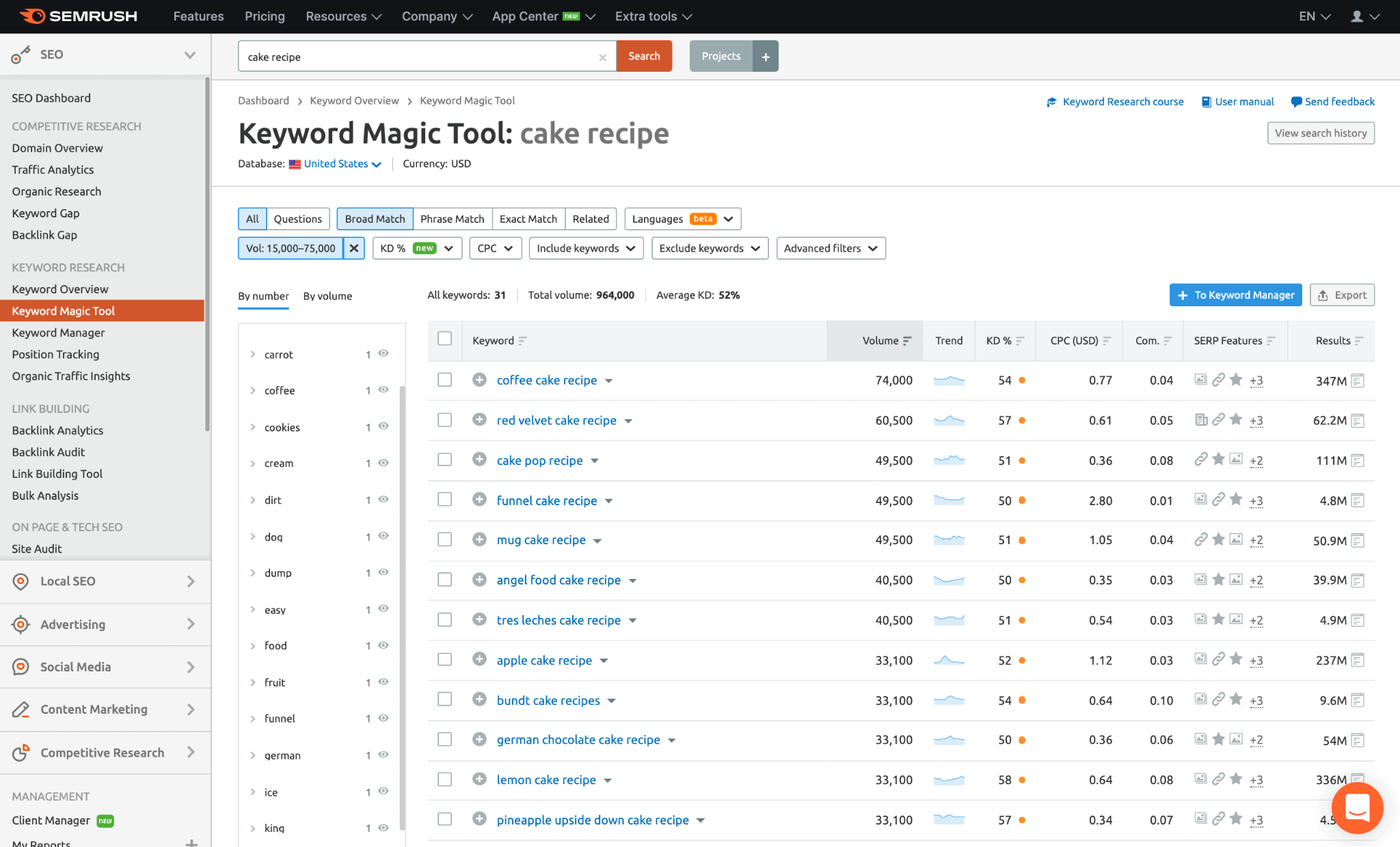The image size is (1400, 847).
Task: Expand the Local SEO sidebar section
Action: click(x=105, y=581)
